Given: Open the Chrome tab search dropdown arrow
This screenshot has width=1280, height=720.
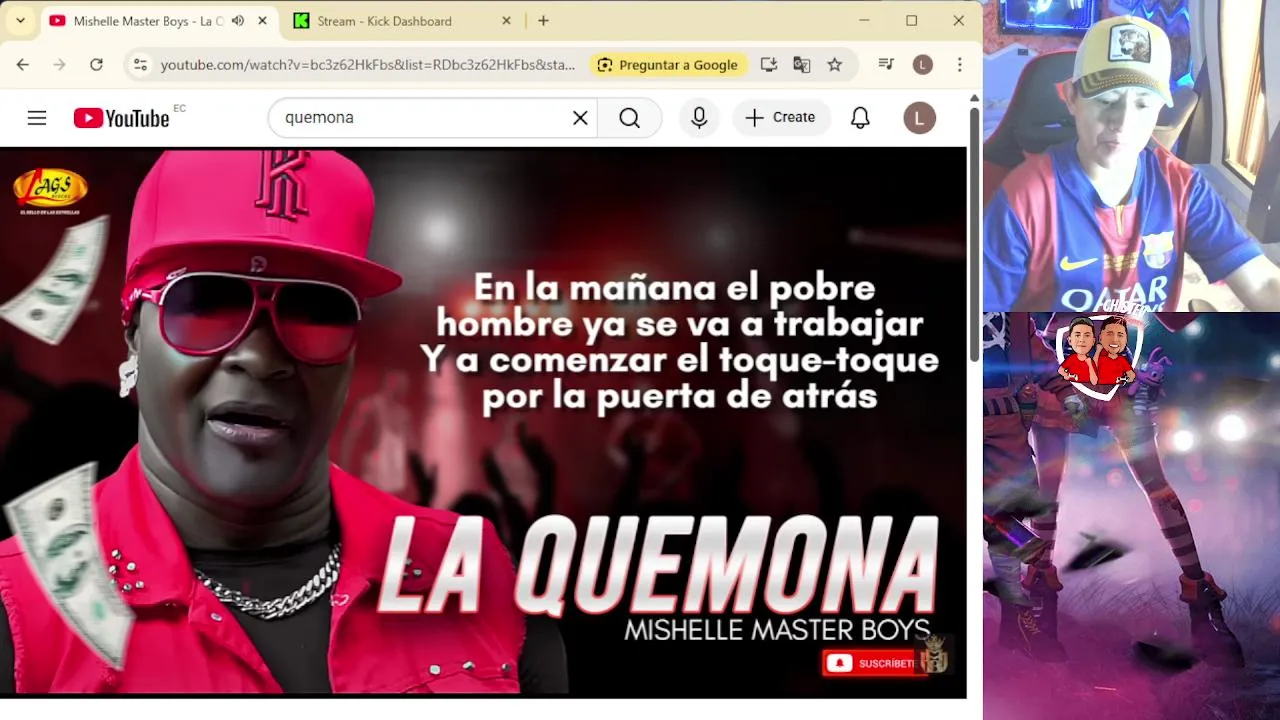Looking at the screenshot, I should [20, 20].
